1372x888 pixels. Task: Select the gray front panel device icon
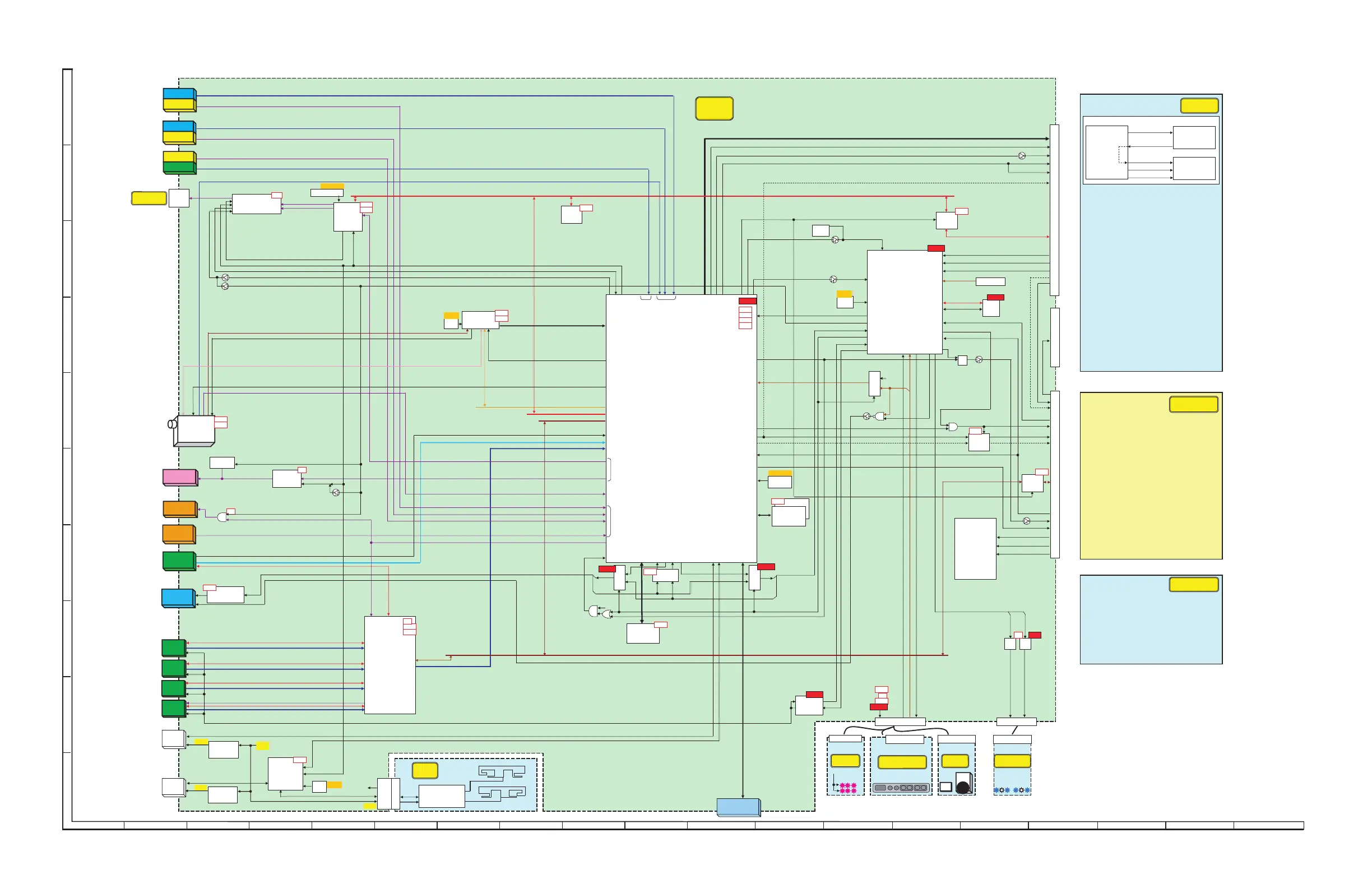pos(901,788)
